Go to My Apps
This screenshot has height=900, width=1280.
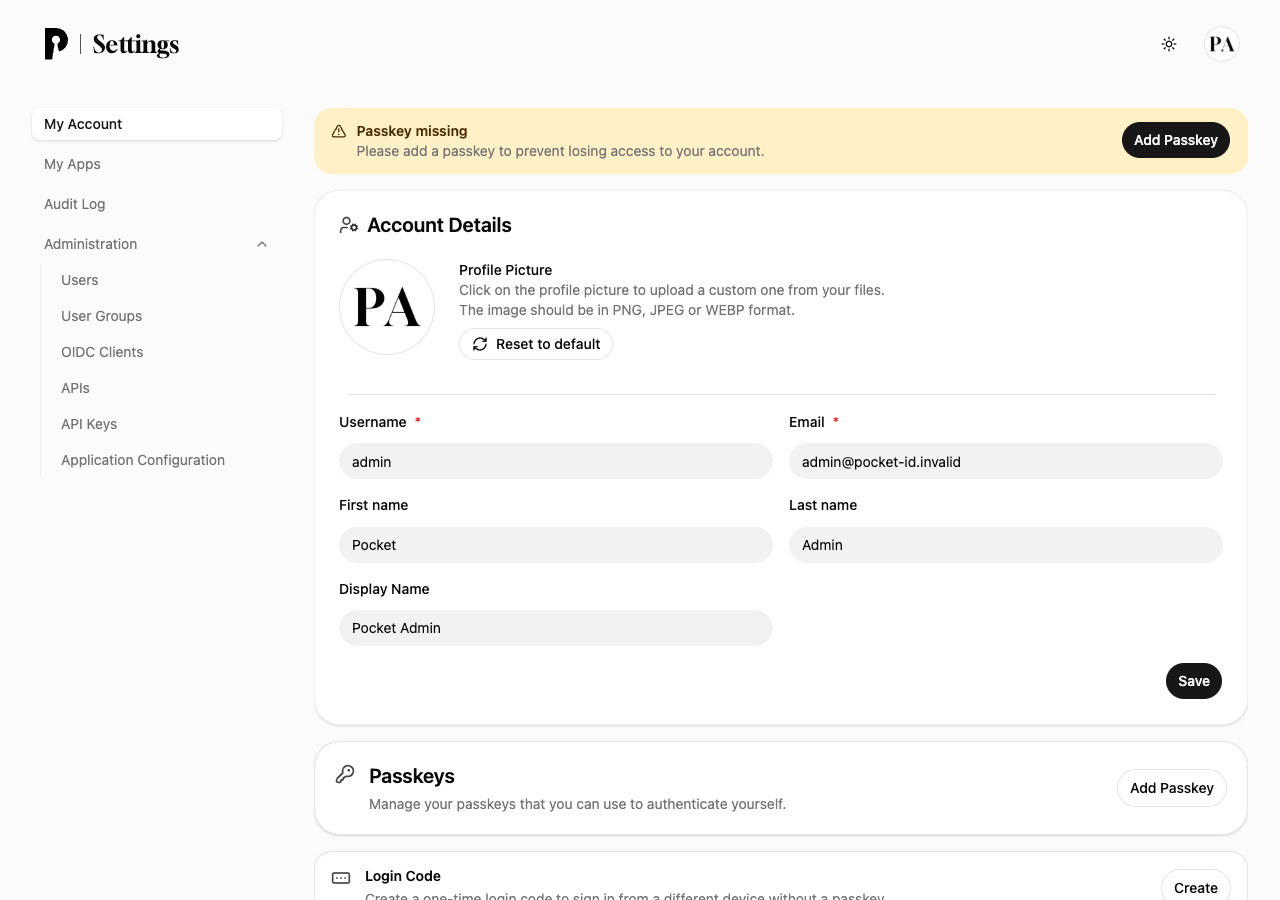157,164
